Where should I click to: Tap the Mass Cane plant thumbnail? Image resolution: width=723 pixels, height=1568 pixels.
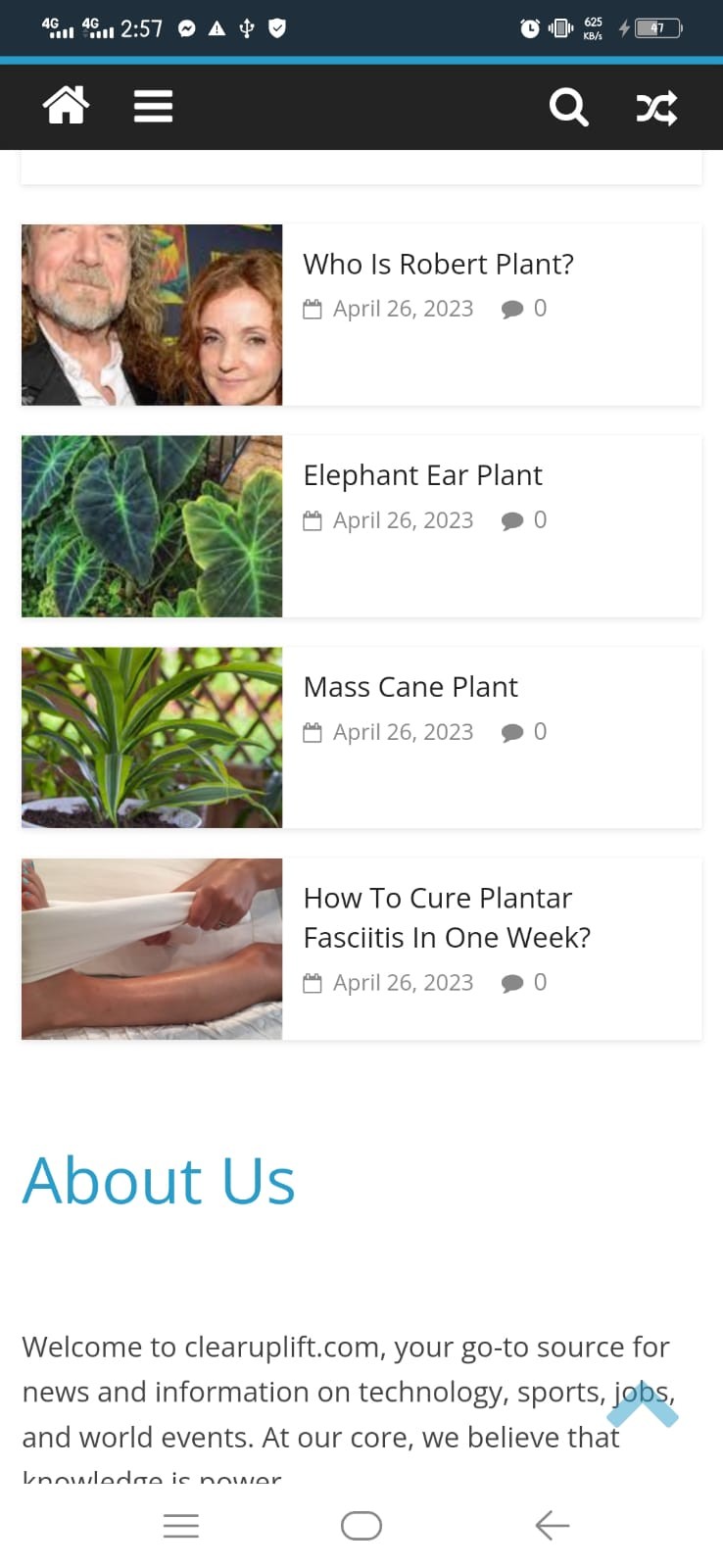coord(152,738)
